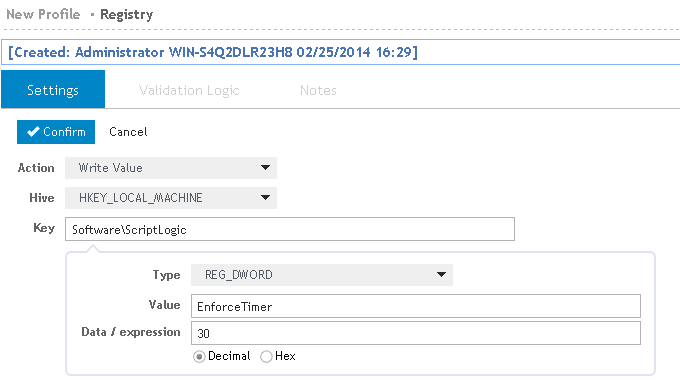Select the Settings tab
The image size is (680, 380).
tap(53, 89)
